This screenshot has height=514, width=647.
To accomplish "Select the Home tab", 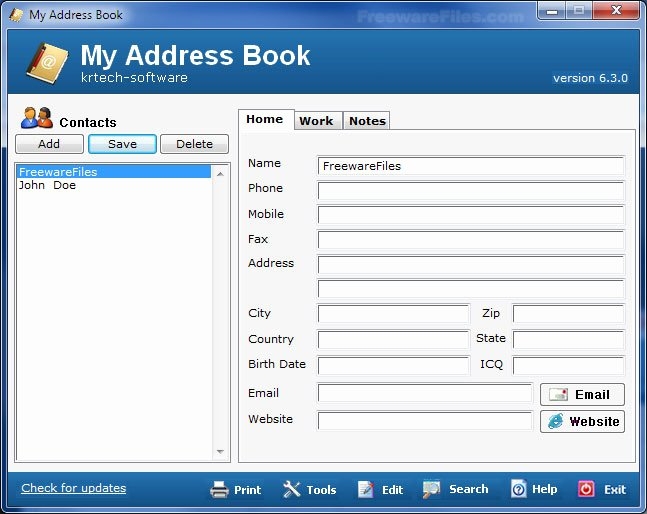I will [265, 120].
